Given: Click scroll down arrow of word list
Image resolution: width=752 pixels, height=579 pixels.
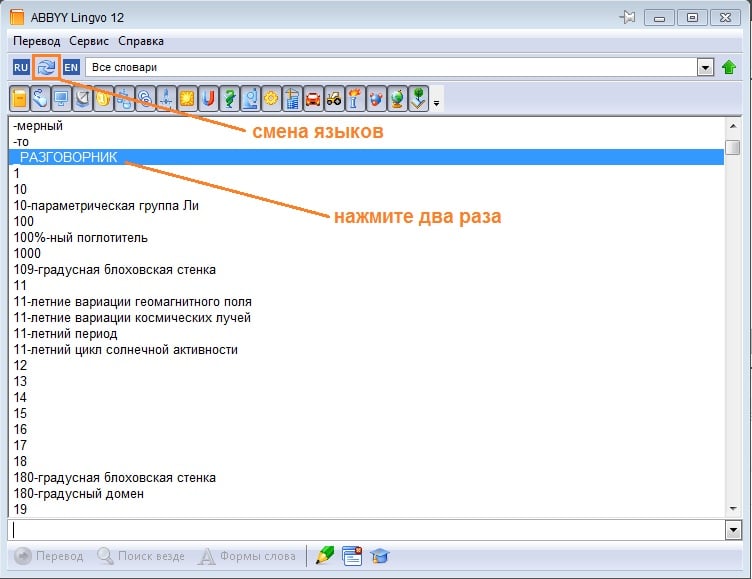Looking at the screenshot, I should point(733,508).
